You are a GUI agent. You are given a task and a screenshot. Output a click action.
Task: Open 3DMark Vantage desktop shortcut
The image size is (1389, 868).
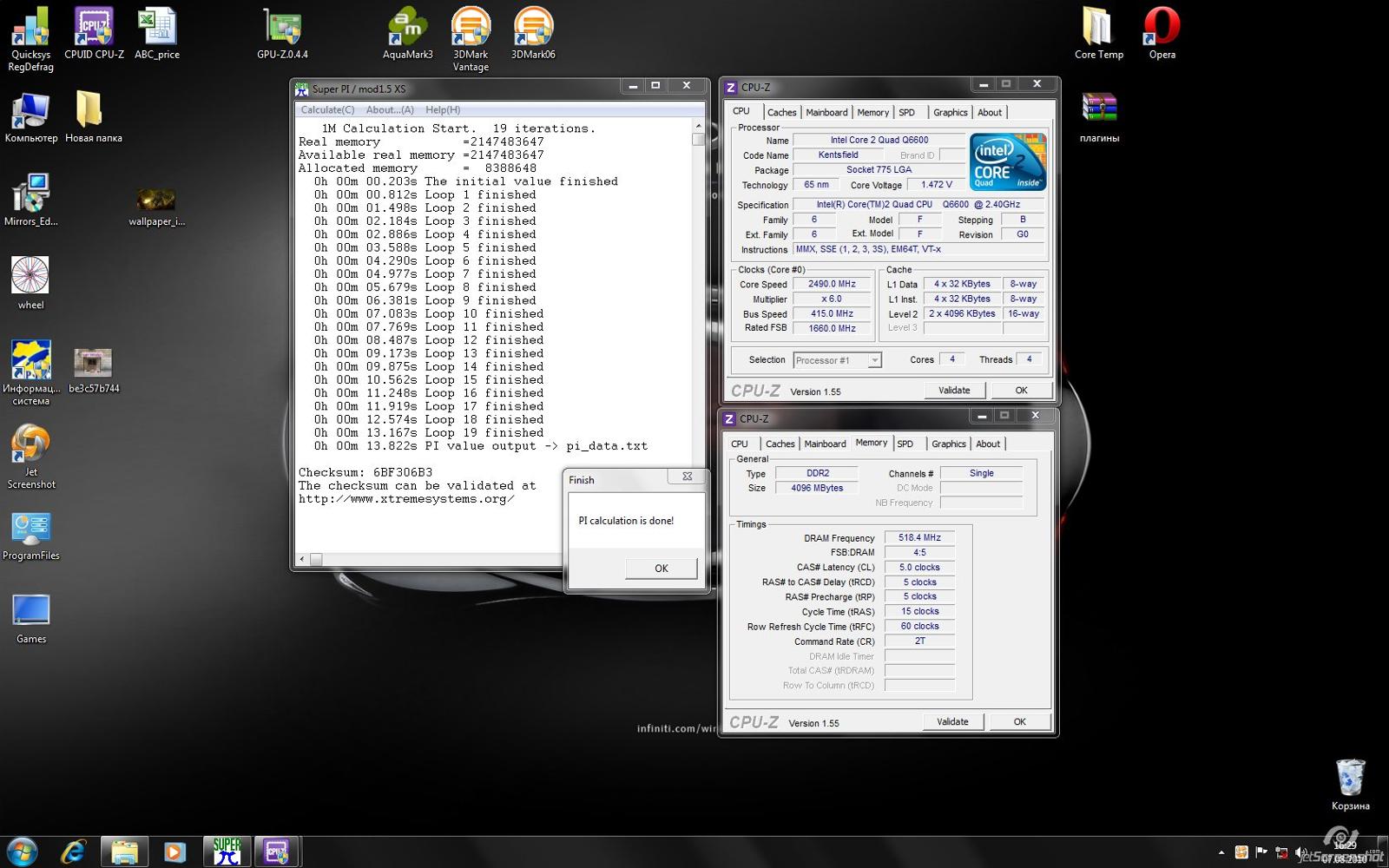[471, 39]
